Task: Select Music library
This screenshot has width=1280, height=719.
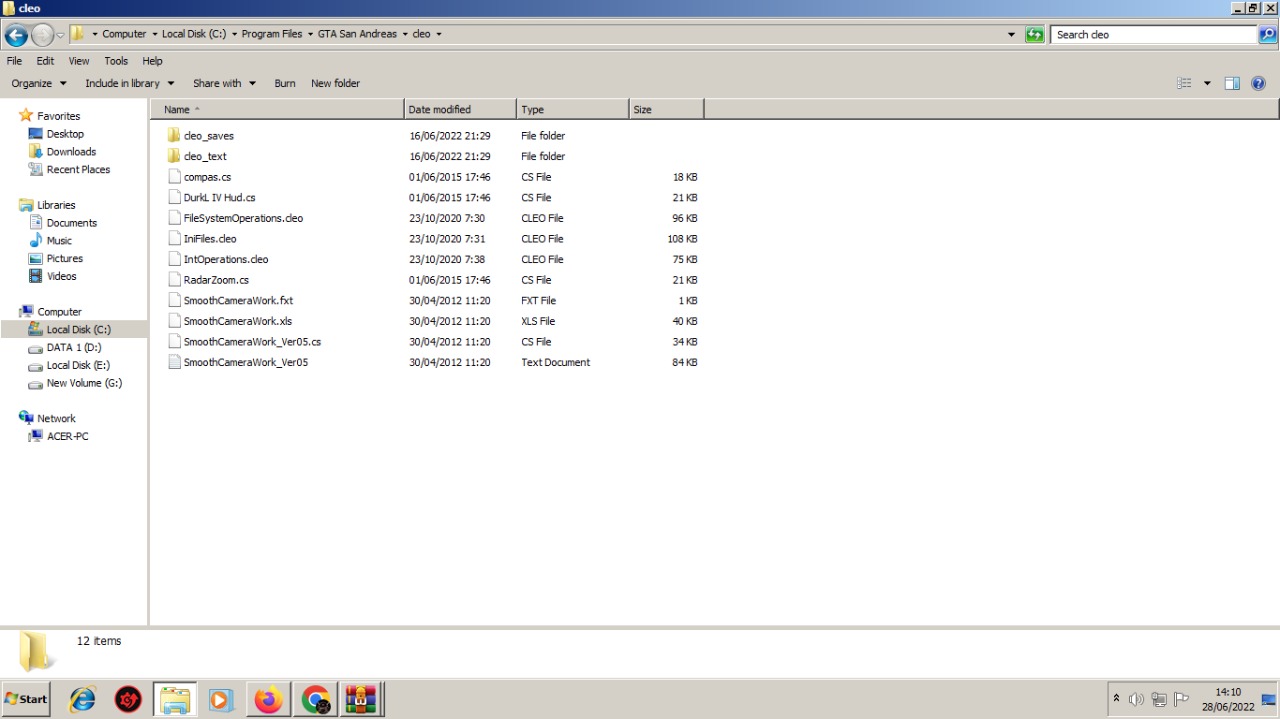Action: tap(59, 241)
